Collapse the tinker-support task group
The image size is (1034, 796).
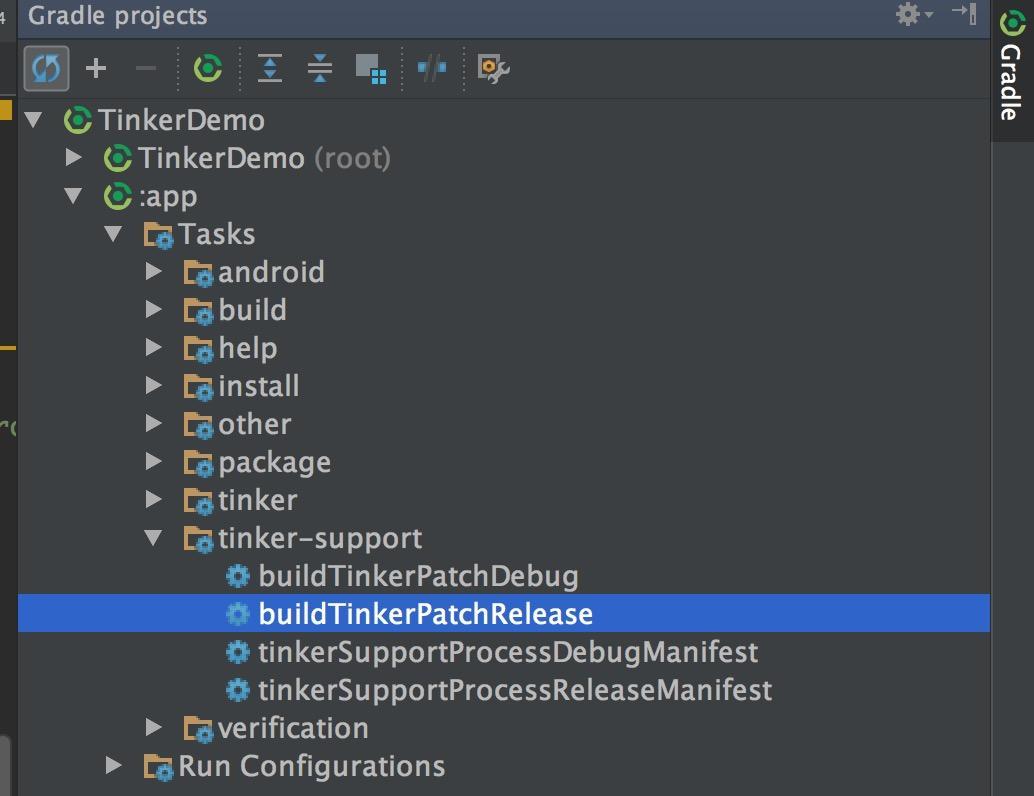tap(154, 538)
